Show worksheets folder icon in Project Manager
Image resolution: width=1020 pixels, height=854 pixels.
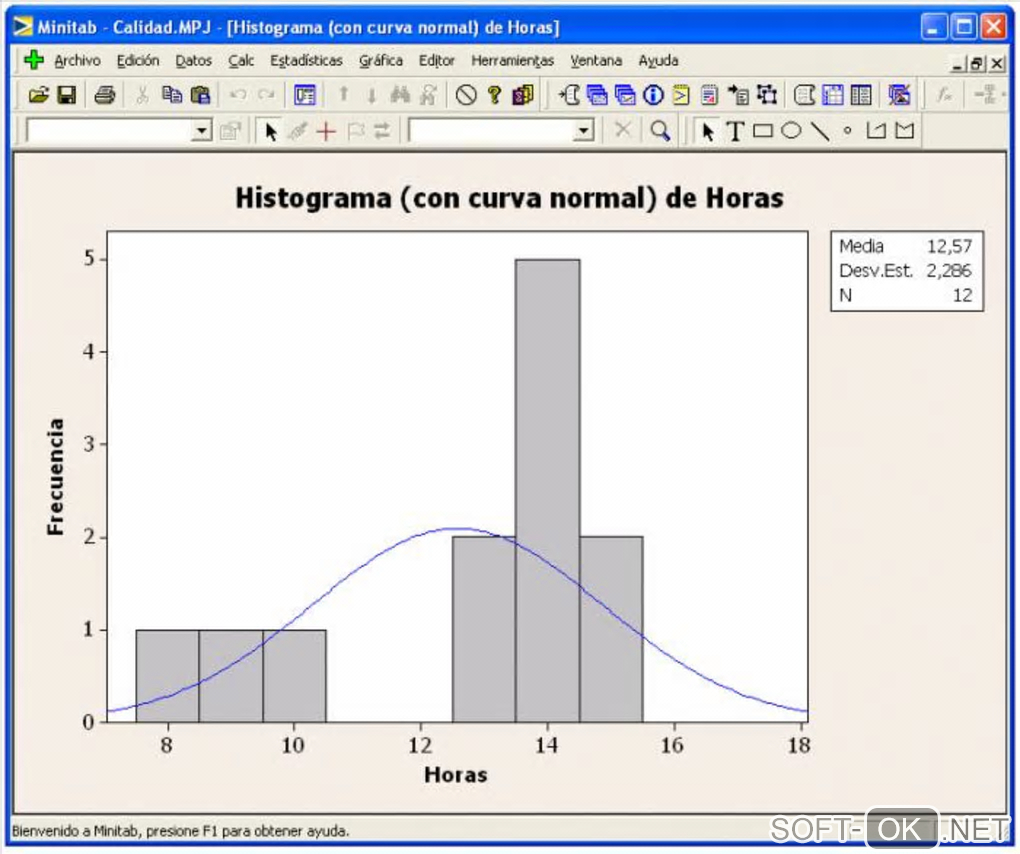[x=597, y=95]
